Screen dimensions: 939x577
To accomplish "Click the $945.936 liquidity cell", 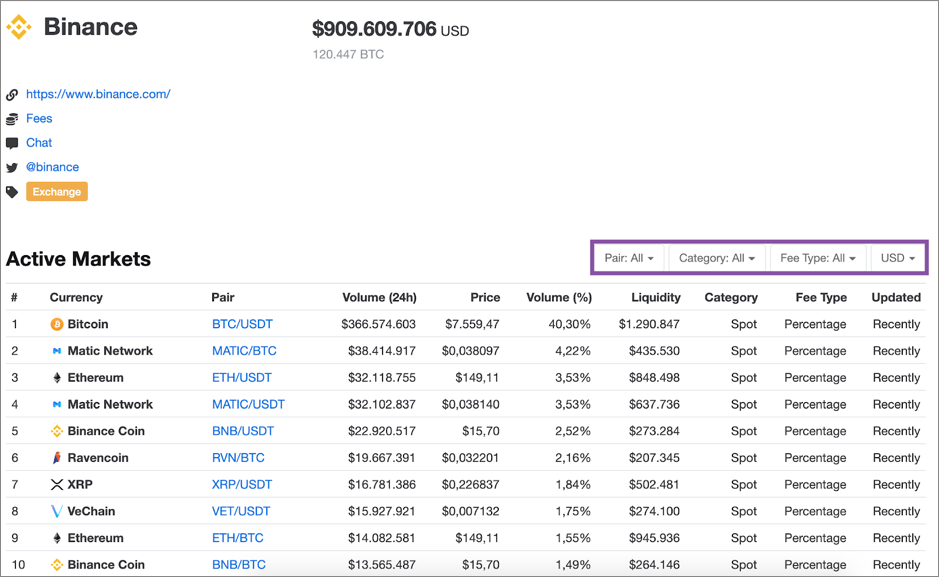I will 655,538.
